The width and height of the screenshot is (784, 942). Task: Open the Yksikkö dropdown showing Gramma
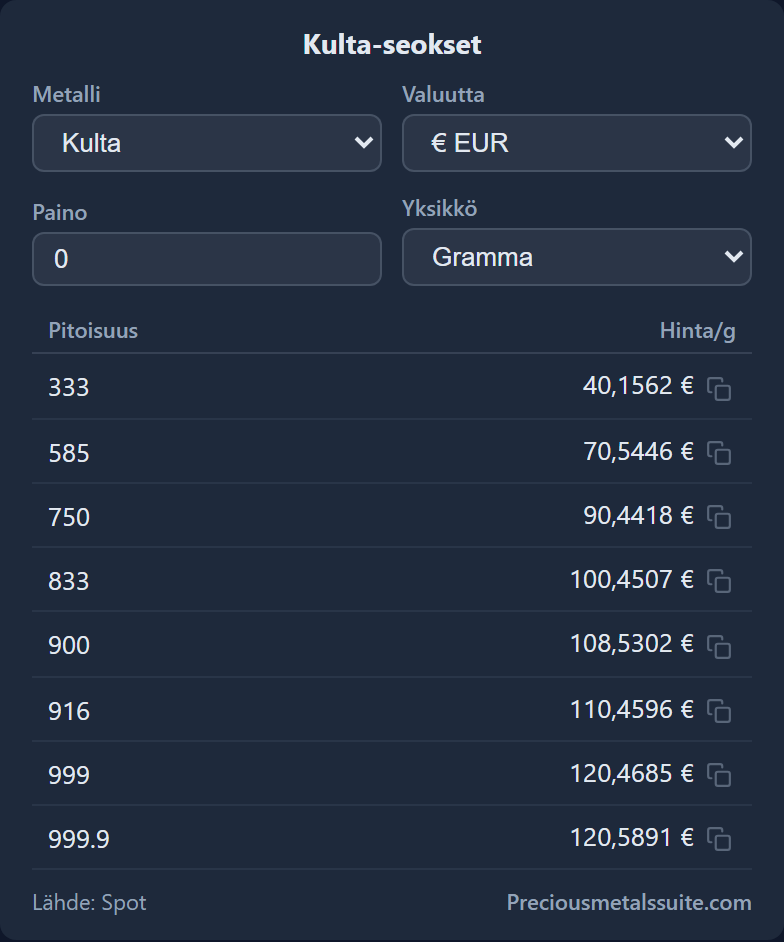click(x=577, y=257)
